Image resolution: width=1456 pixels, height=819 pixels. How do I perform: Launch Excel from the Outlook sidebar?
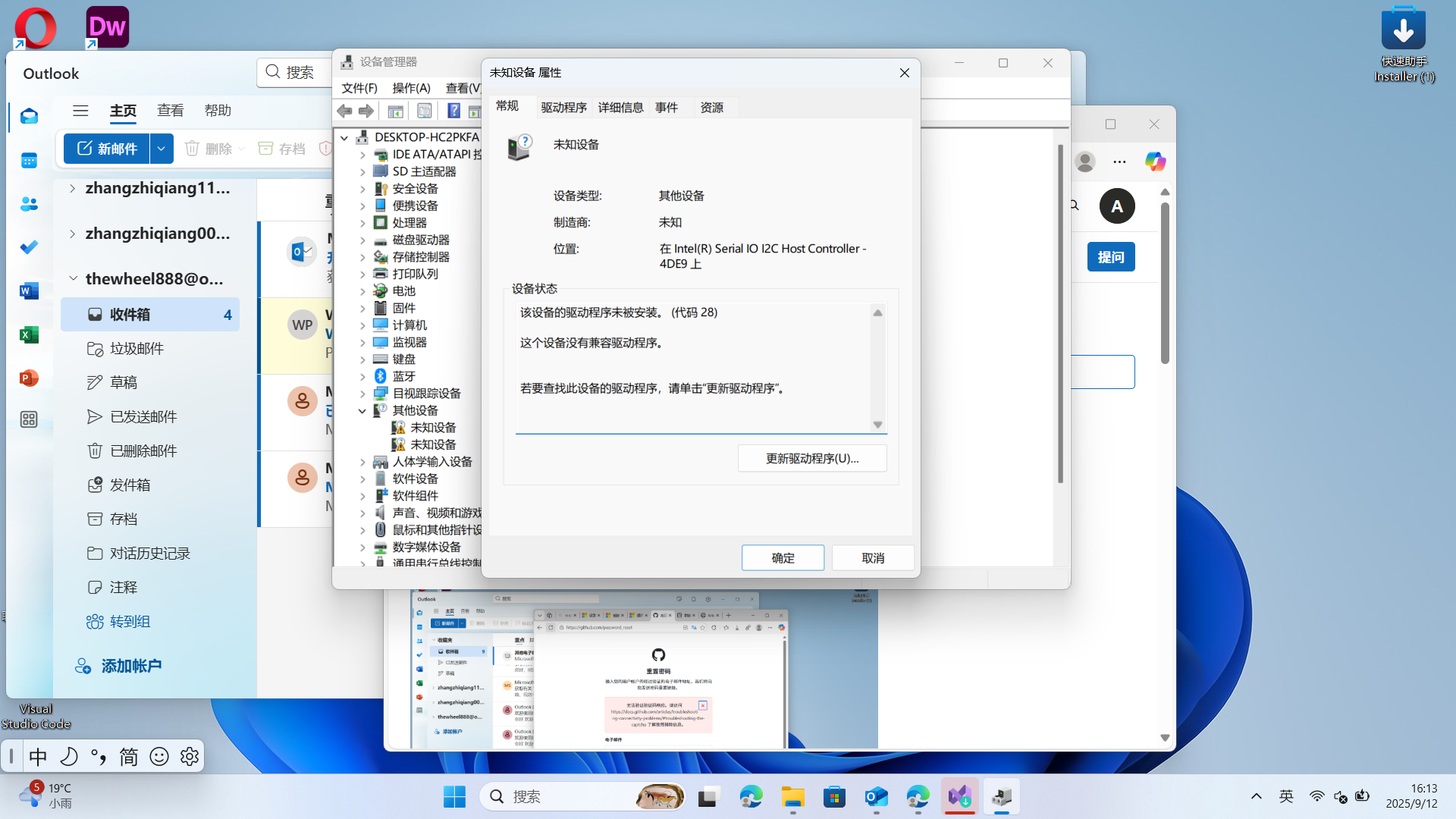pos(29,334)
